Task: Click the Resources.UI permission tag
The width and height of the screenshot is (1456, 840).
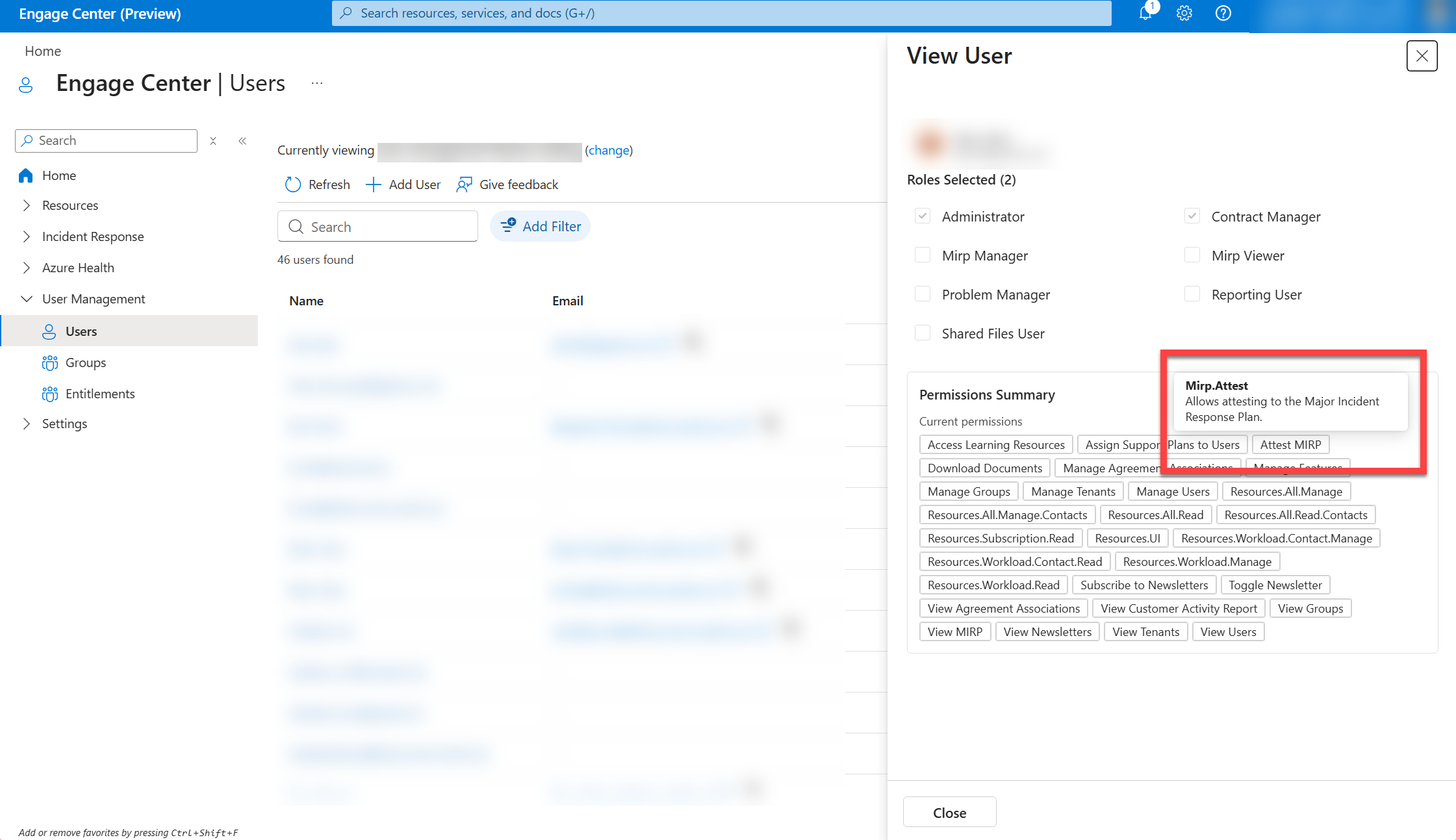Action: click(1127, 538)
